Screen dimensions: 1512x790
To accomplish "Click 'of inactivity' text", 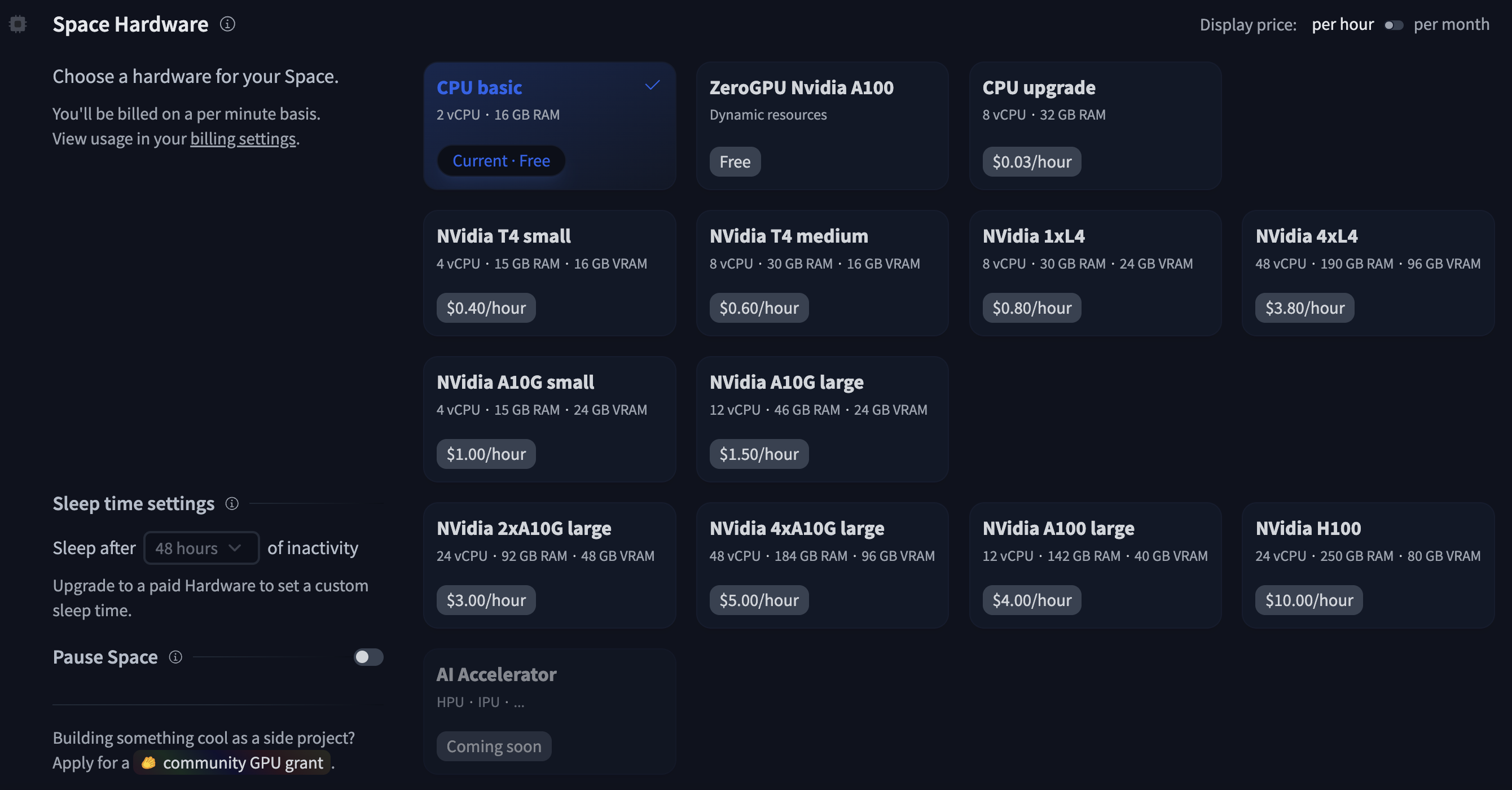I will pyautogui.click(x=312, y=547).
